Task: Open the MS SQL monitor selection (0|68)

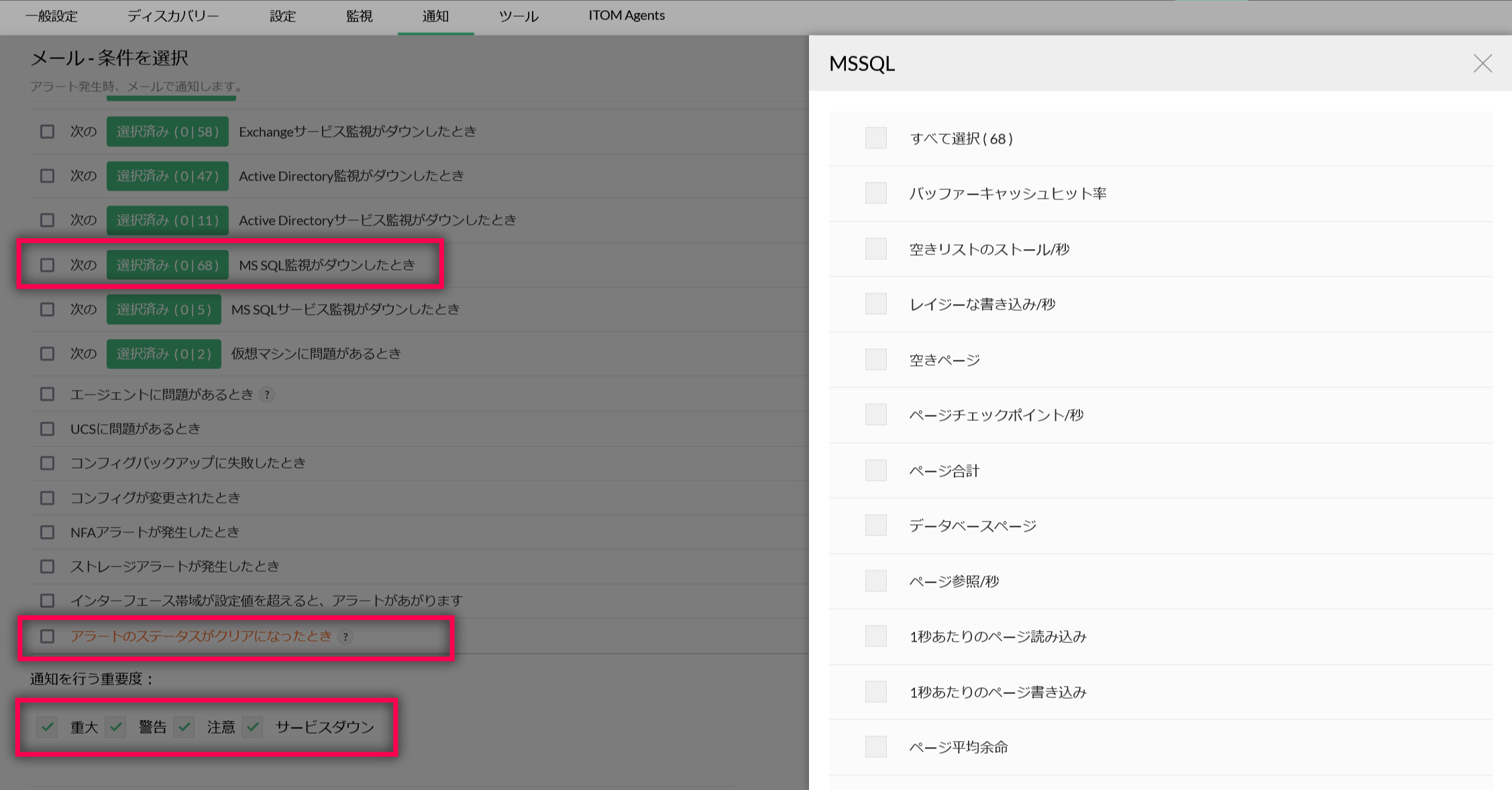Action: (167, 265)
